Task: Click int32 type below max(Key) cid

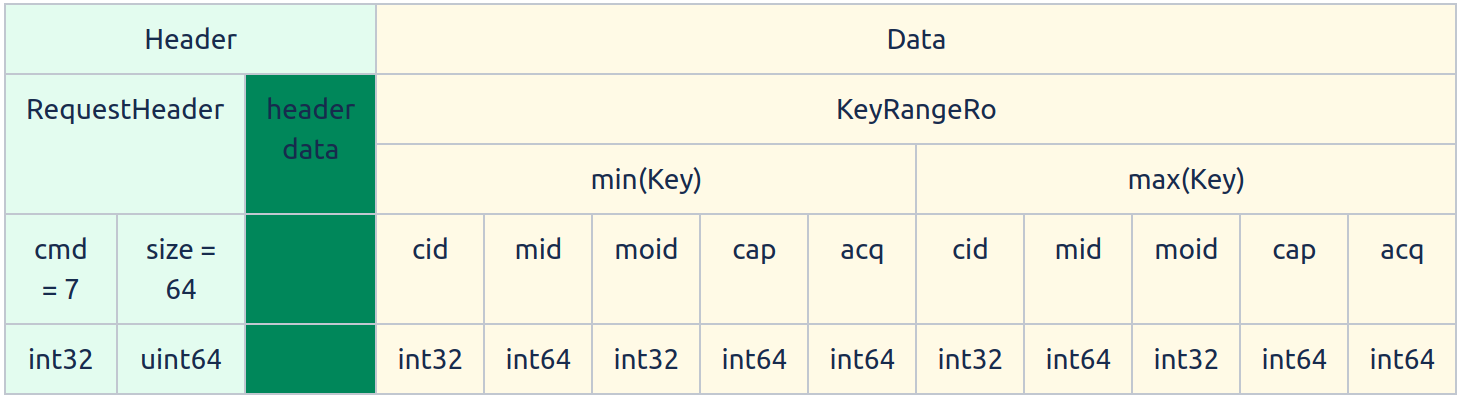Action: click(x=970, y=359)
